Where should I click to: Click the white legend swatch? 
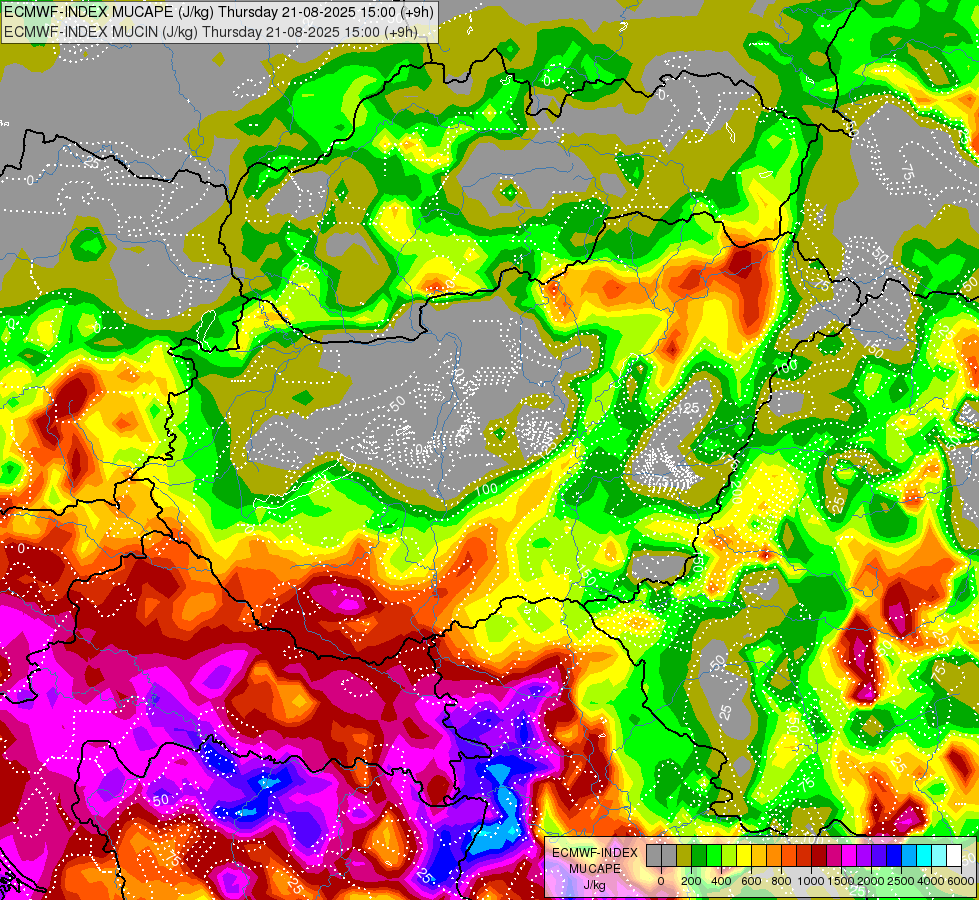(x=955, y=856)
